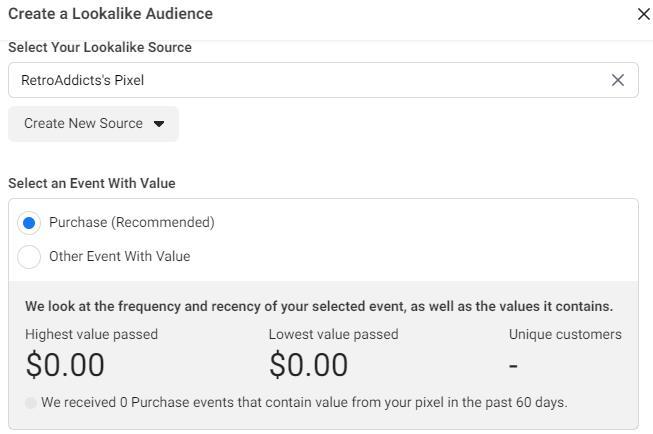Image resolution: width=653 pixels, height=434 pixels.
Task: Click the Lowest value passed label
Action: pyautogui.click(x=333, y=334)
